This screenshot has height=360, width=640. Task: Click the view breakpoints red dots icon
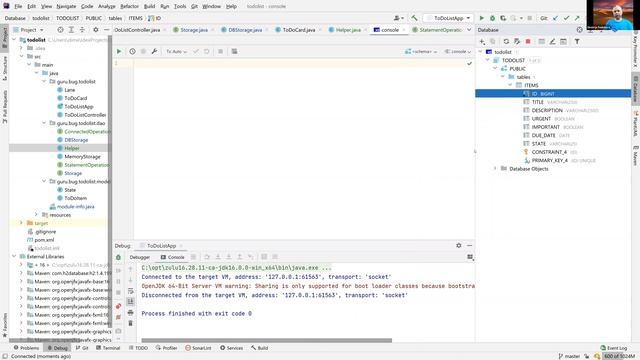click(x=118, y=306)
